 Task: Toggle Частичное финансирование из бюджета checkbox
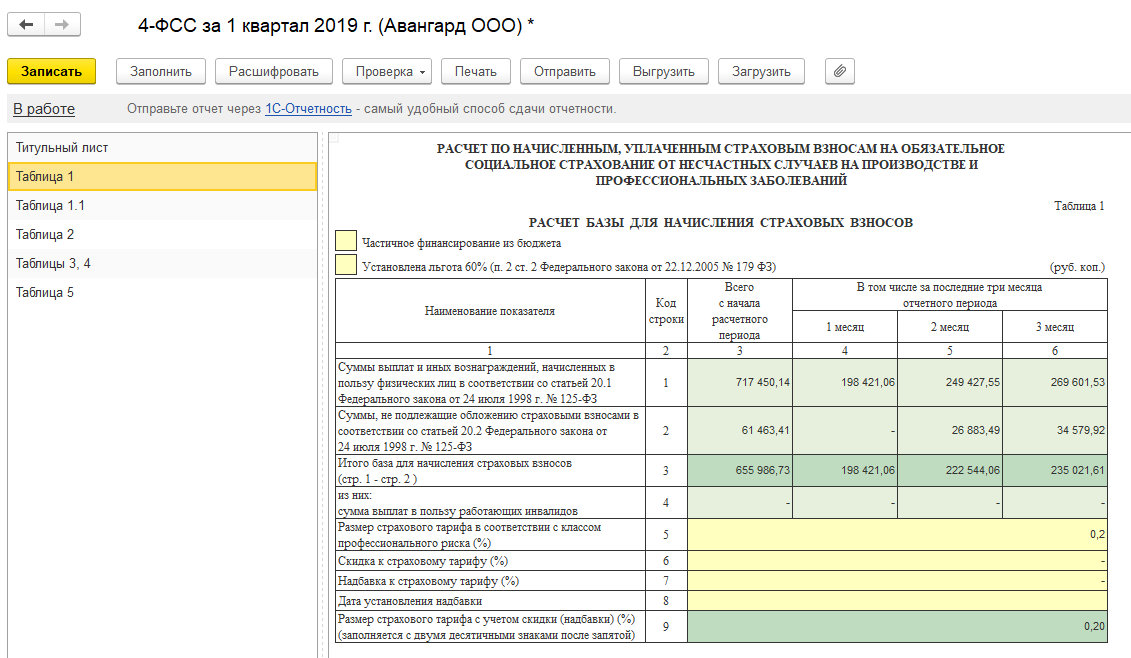pyautogui.click(x=346, y=241)
